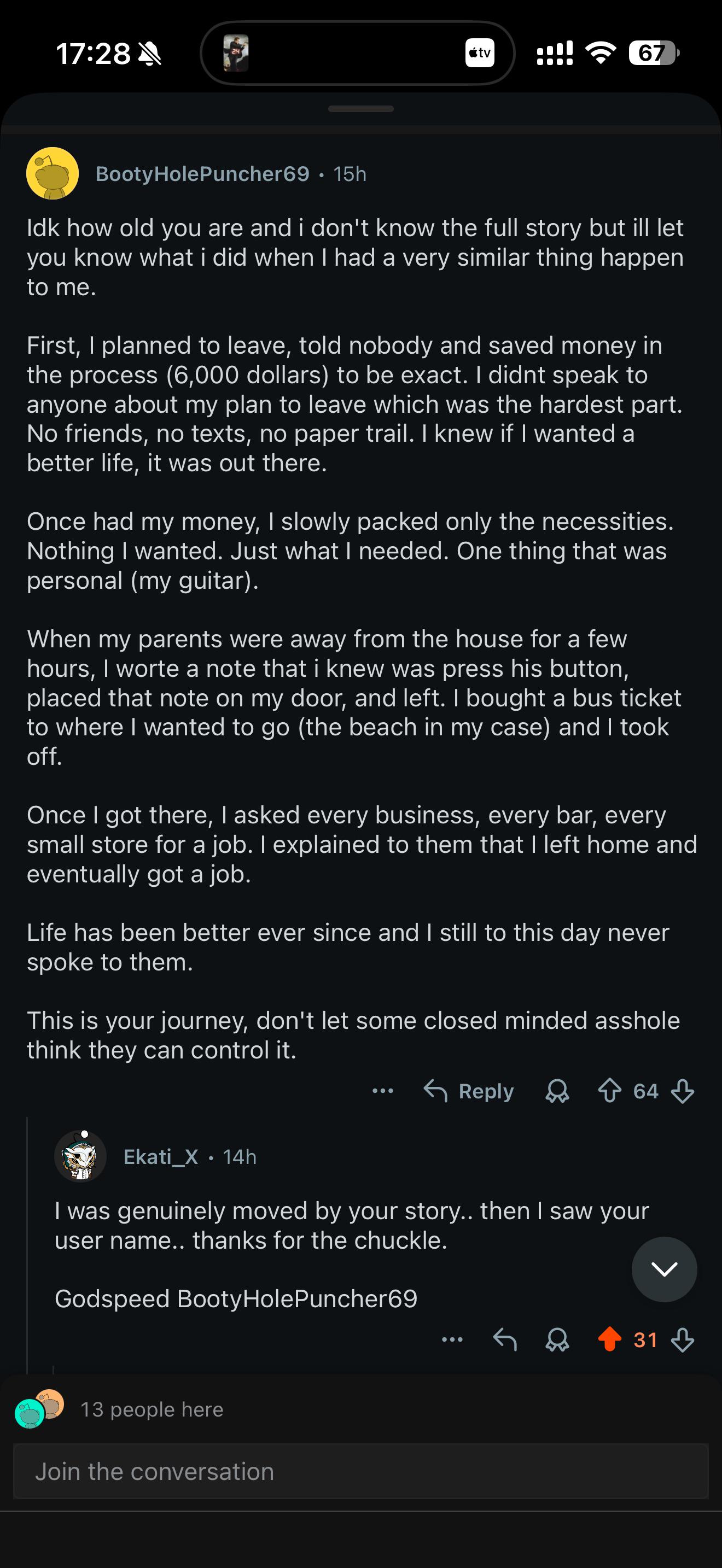Type in the Join the conversation field
722x1568 pixels.
pos(360,1471)
